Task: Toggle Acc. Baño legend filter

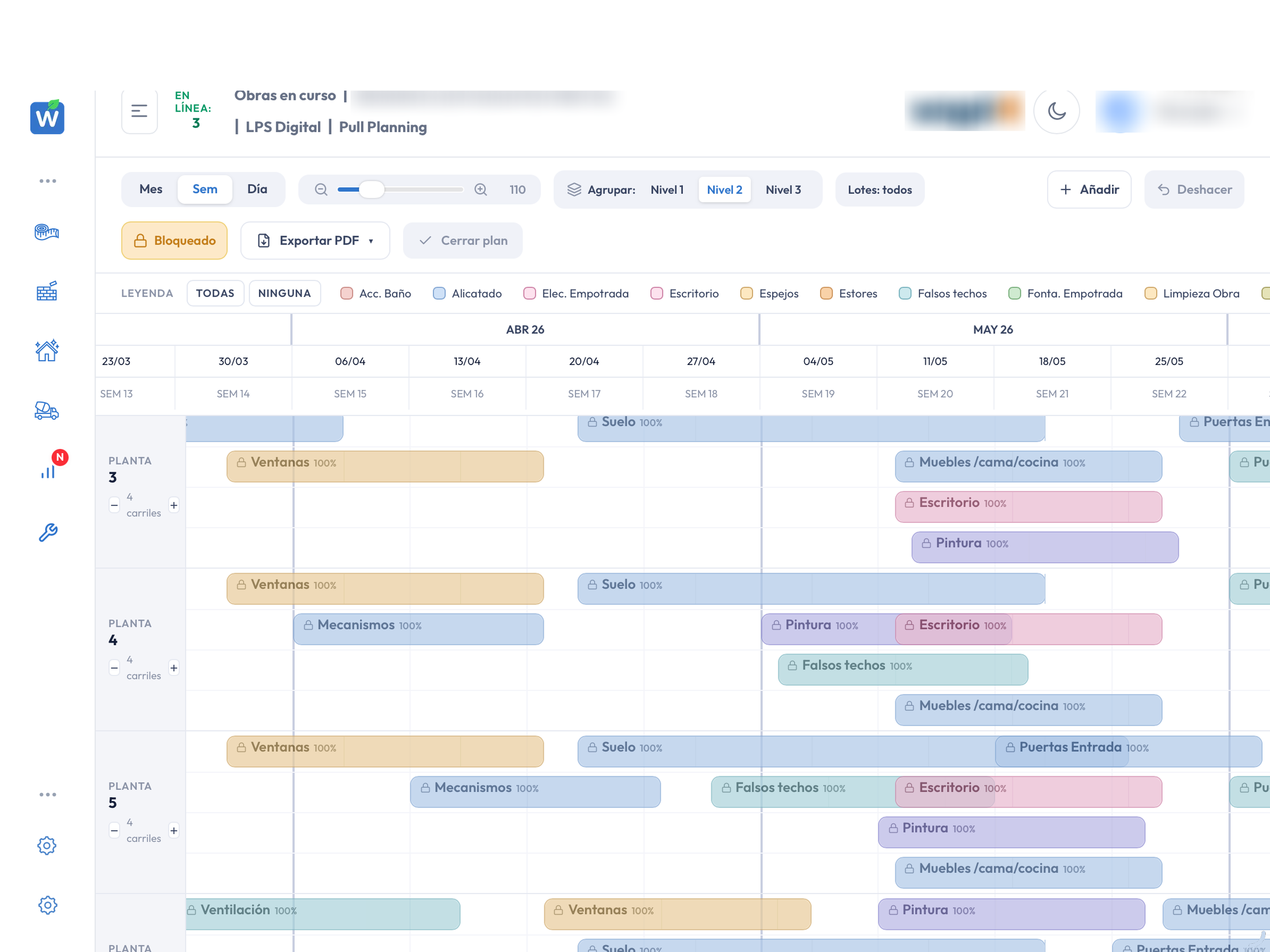Action: [376, 293]
